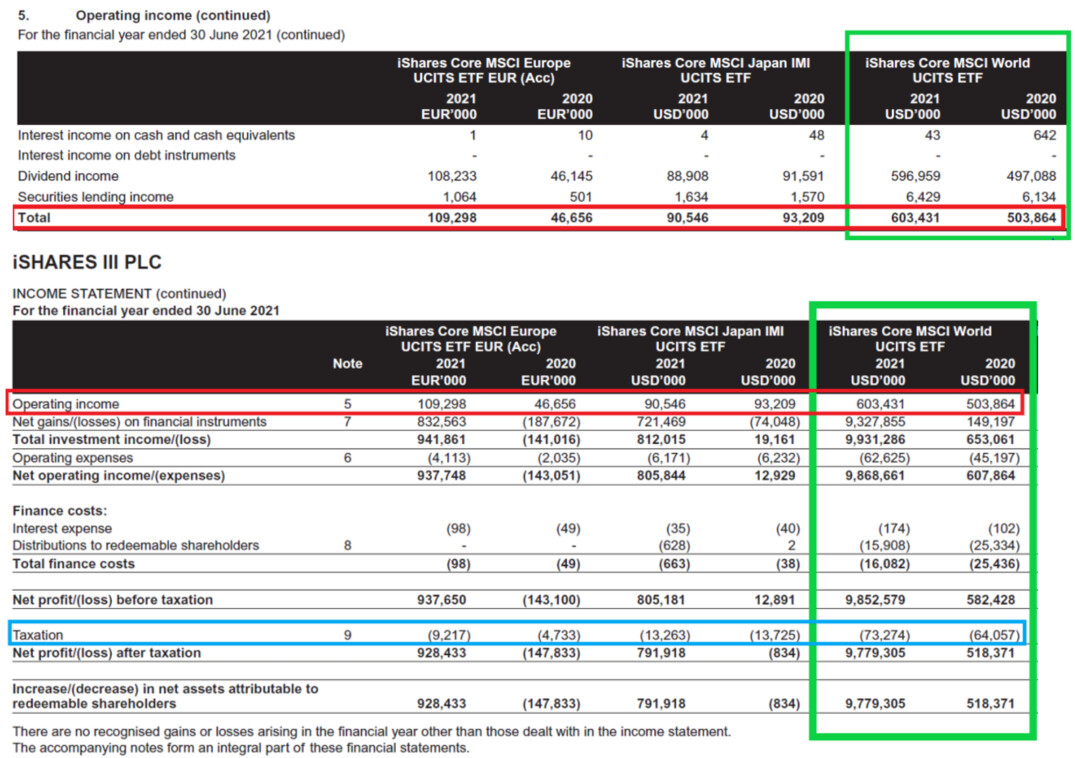Click net gains value 832,563
Image resolution: width=1075 pixels, height=758 pixels.
(442, 421)
